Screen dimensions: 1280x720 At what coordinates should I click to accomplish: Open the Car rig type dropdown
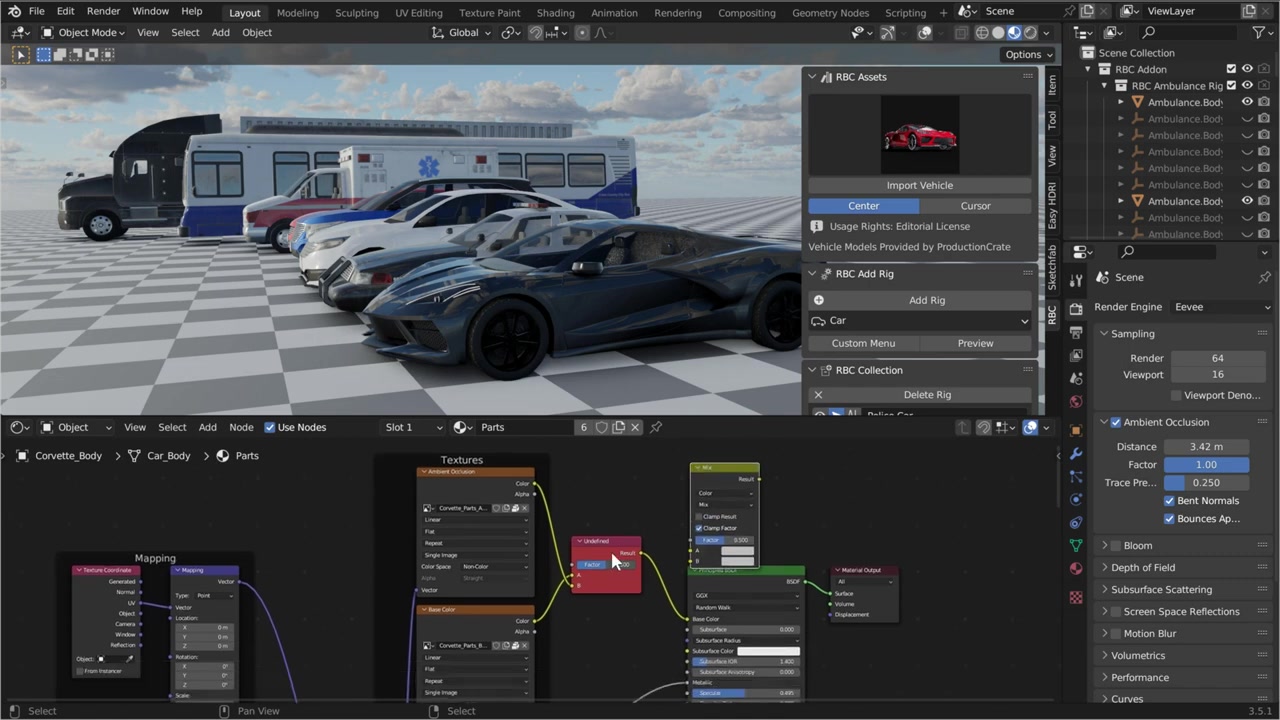(919, 321)
